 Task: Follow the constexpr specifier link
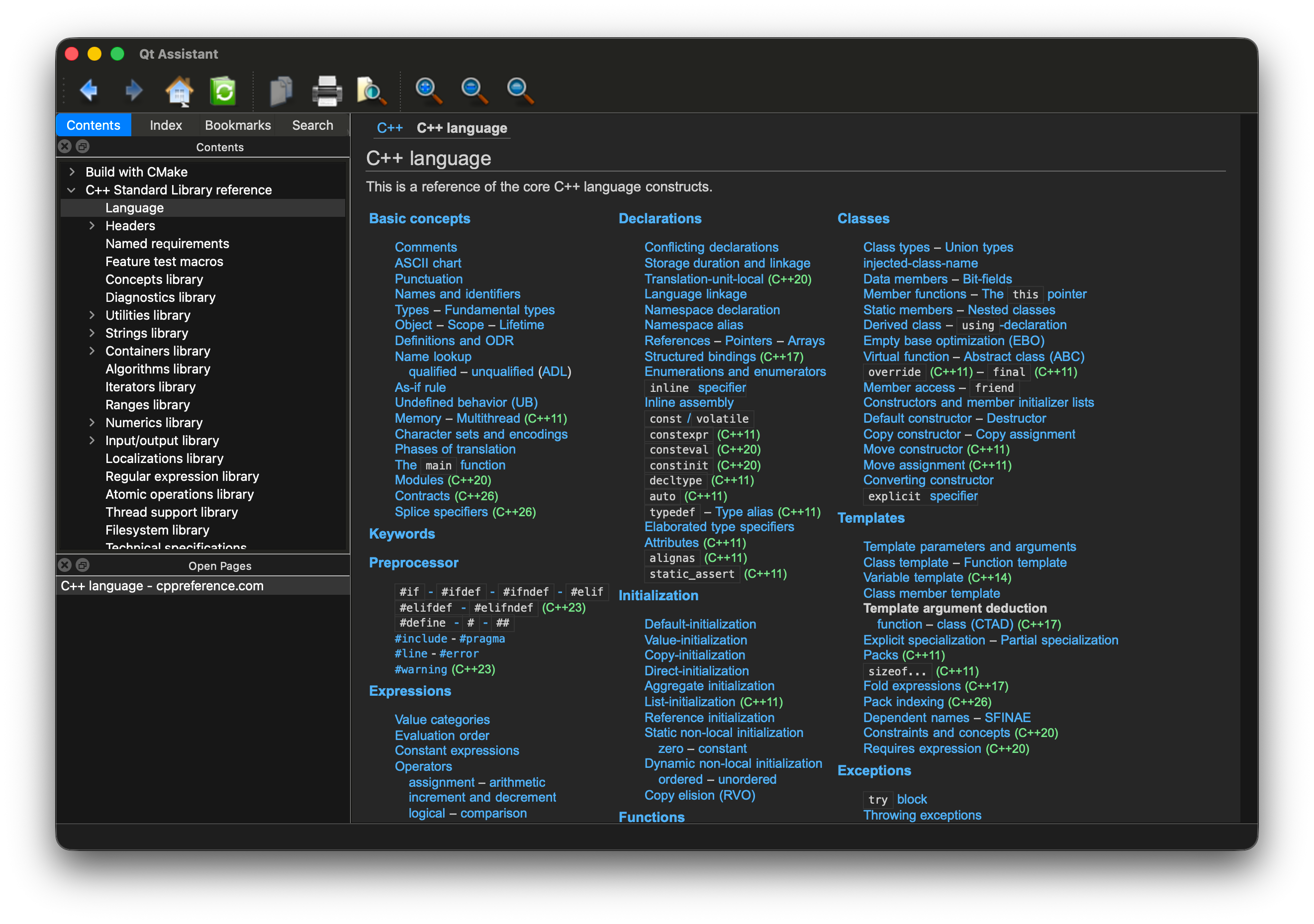679,435
